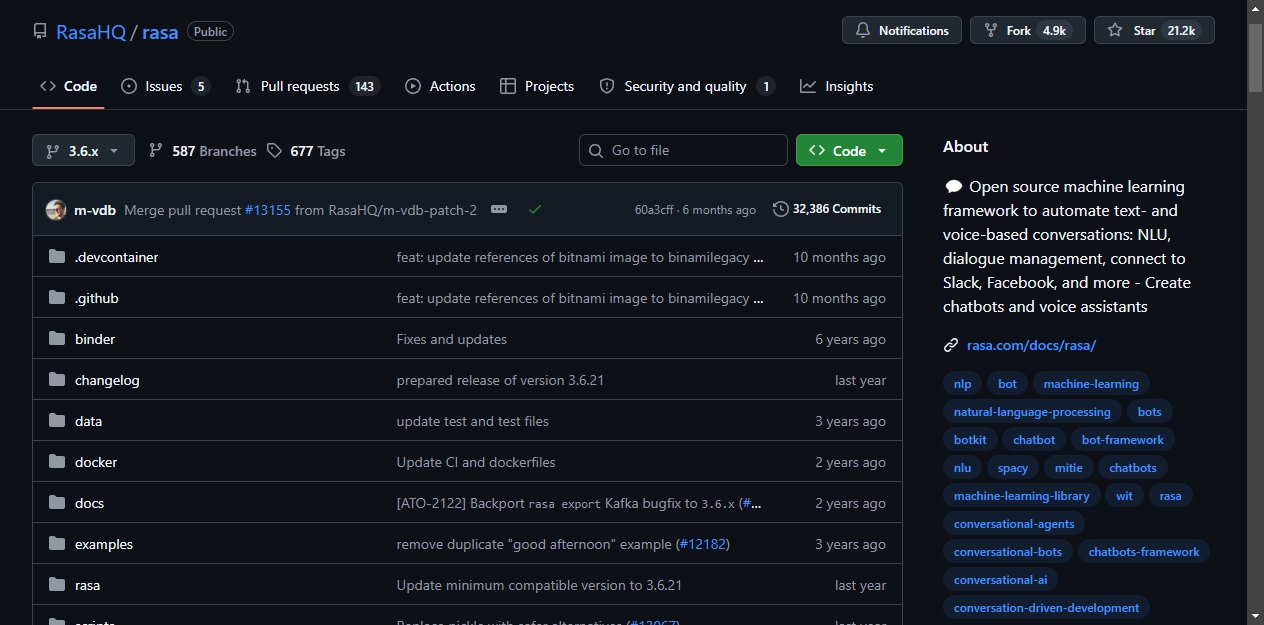Click folder icon beside docker
The height and width of the screenshot is (625, 1264).
coord(57,462)
